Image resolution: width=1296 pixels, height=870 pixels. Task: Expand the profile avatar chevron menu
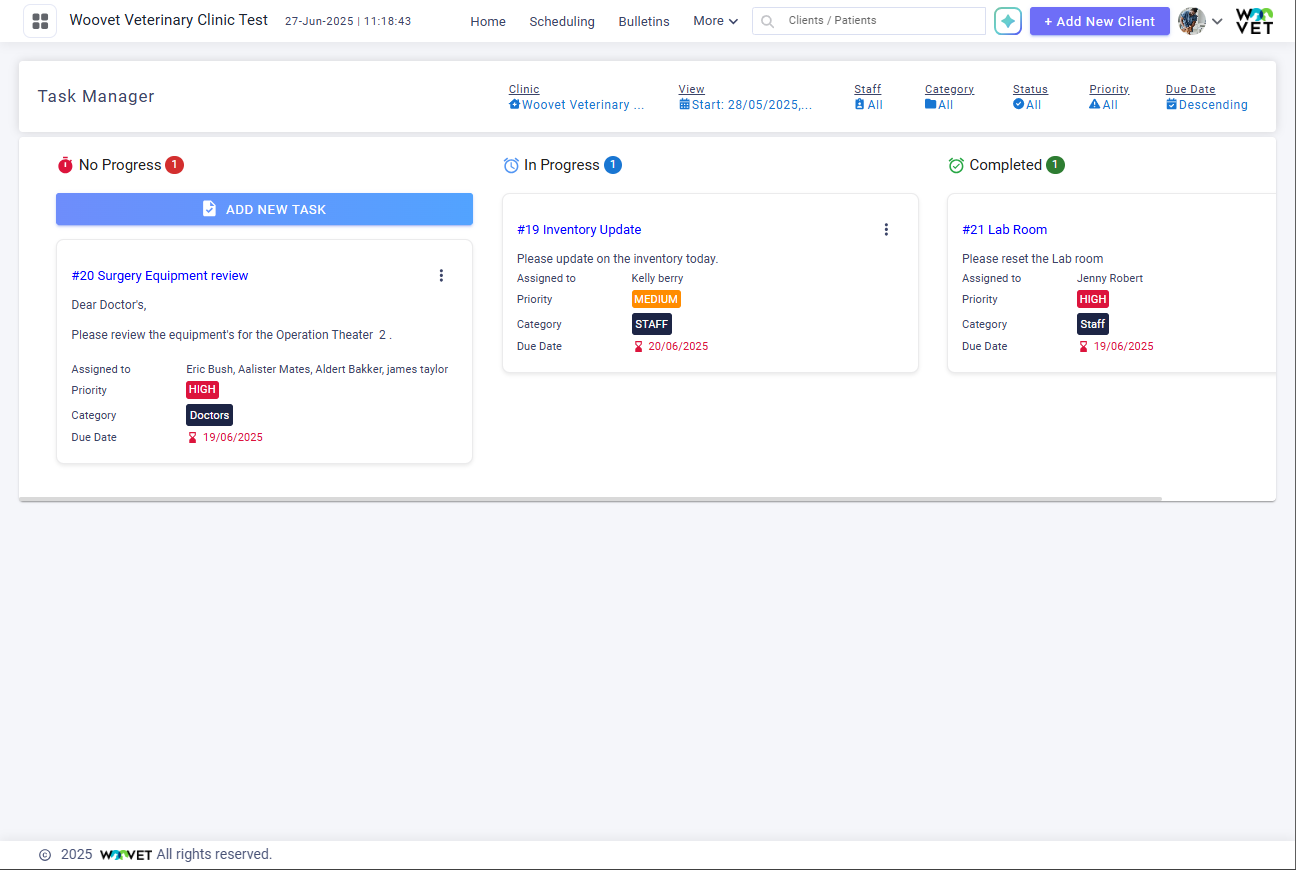pos(1217,21)
